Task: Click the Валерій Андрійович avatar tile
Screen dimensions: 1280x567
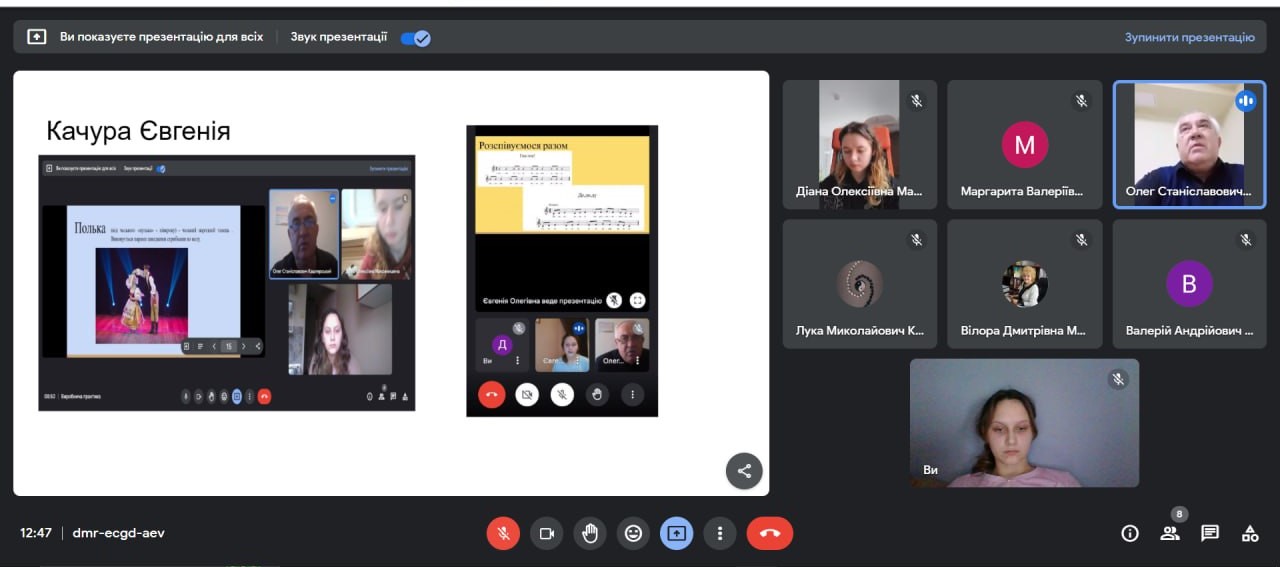Action: click(x=1189, y=284)
